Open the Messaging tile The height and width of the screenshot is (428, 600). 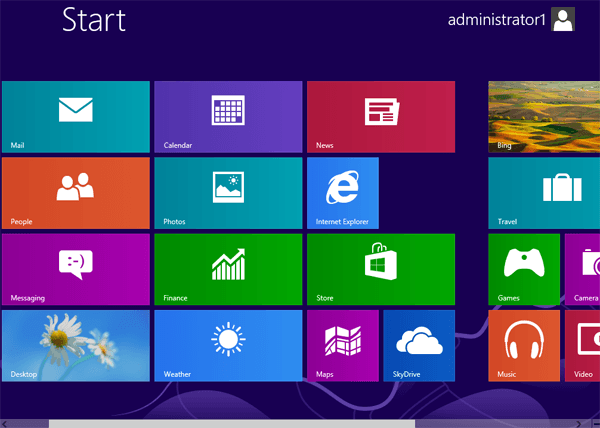click(x=76, y=269)
